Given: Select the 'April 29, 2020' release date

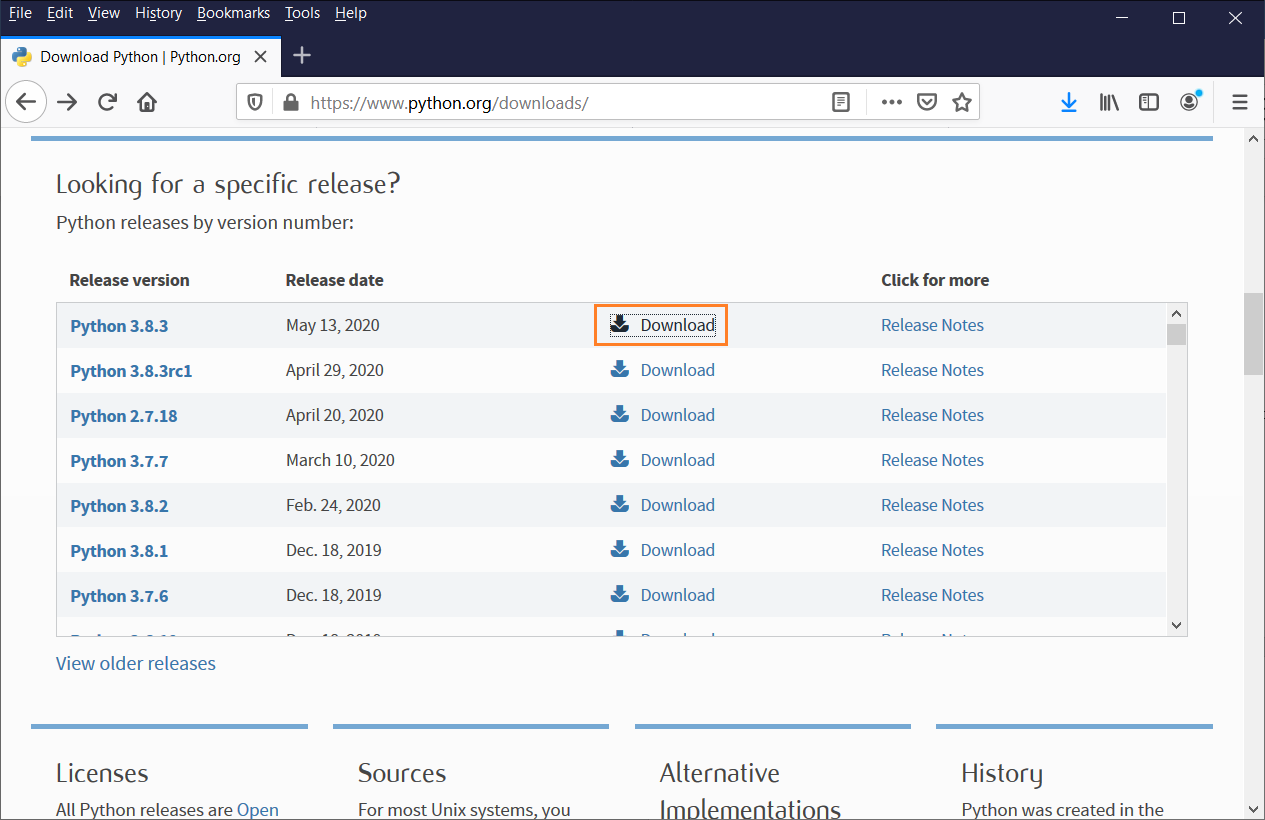Looking at the screenshot, I should [x=335, y=370].
